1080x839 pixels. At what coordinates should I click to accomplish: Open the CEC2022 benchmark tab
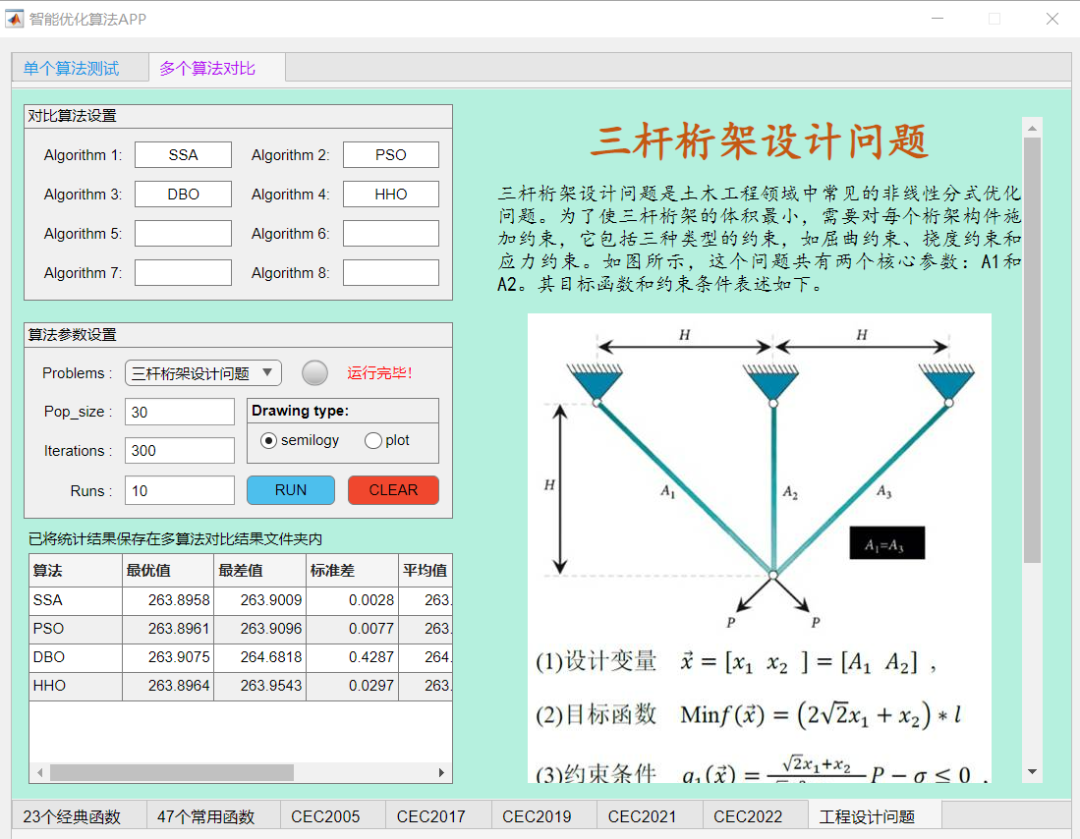(752, 816)
